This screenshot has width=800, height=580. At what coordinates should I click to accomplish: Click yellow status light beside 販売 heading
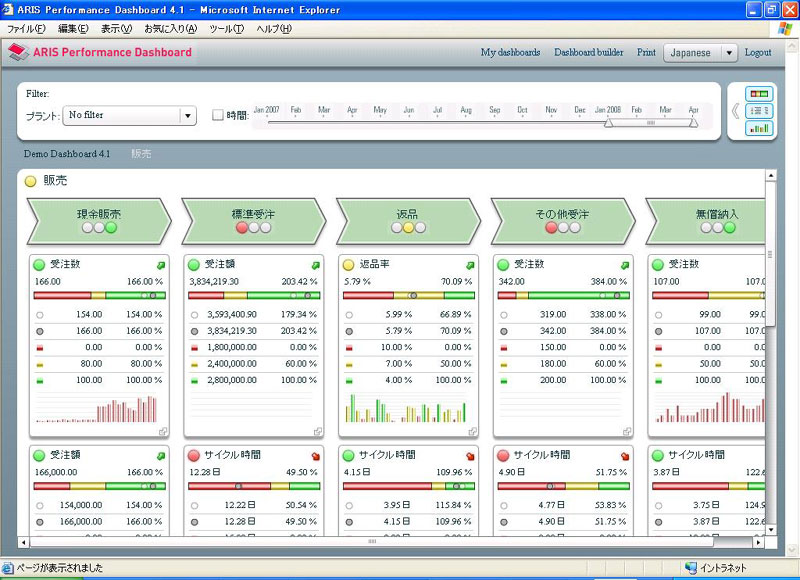(x=31, y=181)
